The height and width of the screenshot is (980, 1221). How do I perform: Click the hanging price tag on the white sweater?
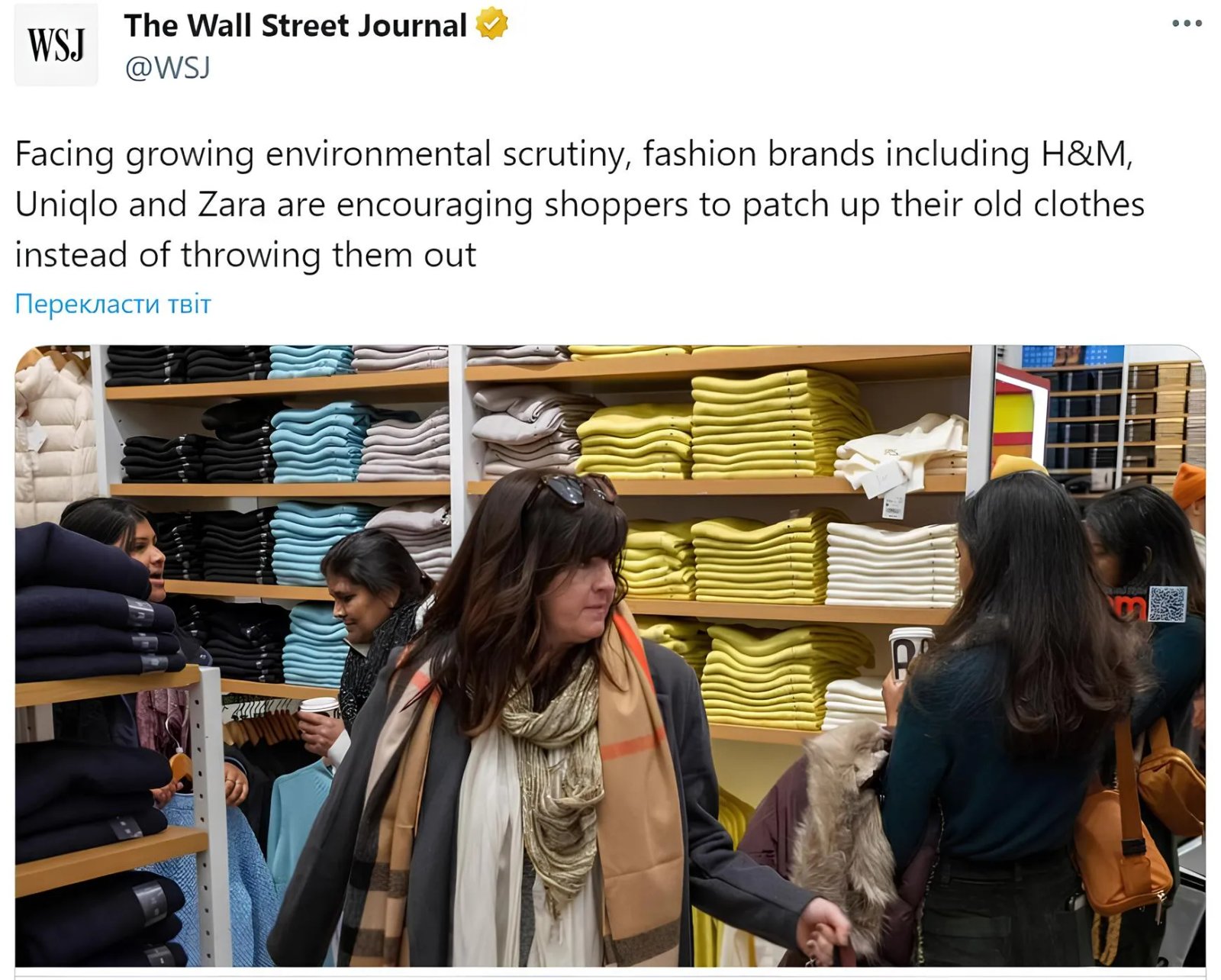coord(893,504)
